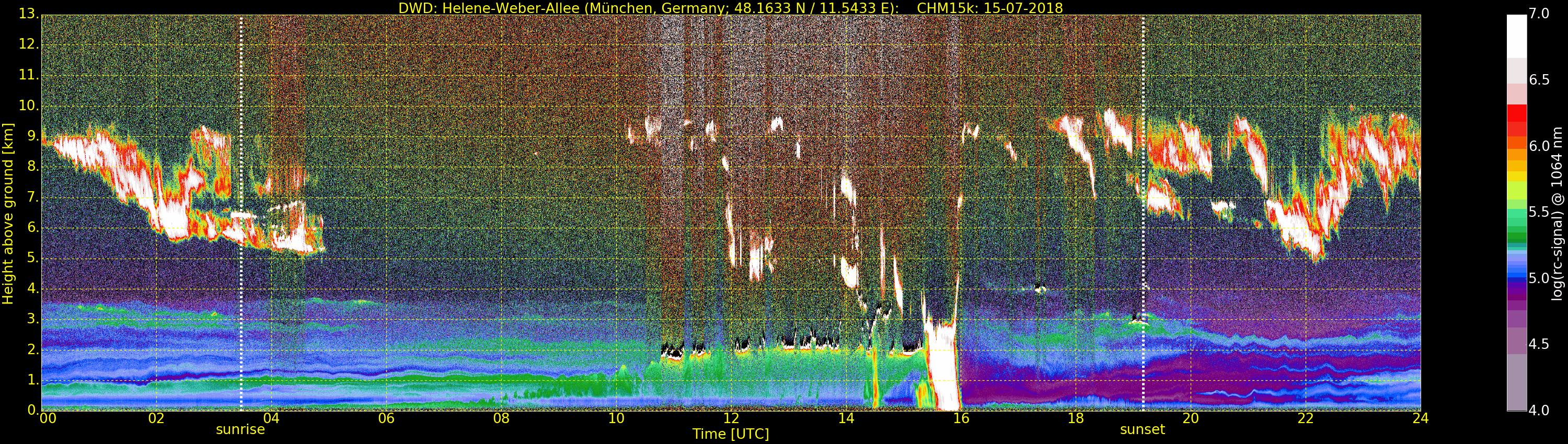Click the time axis tick label 00
Screen dimensions: 1568x444
48,418
